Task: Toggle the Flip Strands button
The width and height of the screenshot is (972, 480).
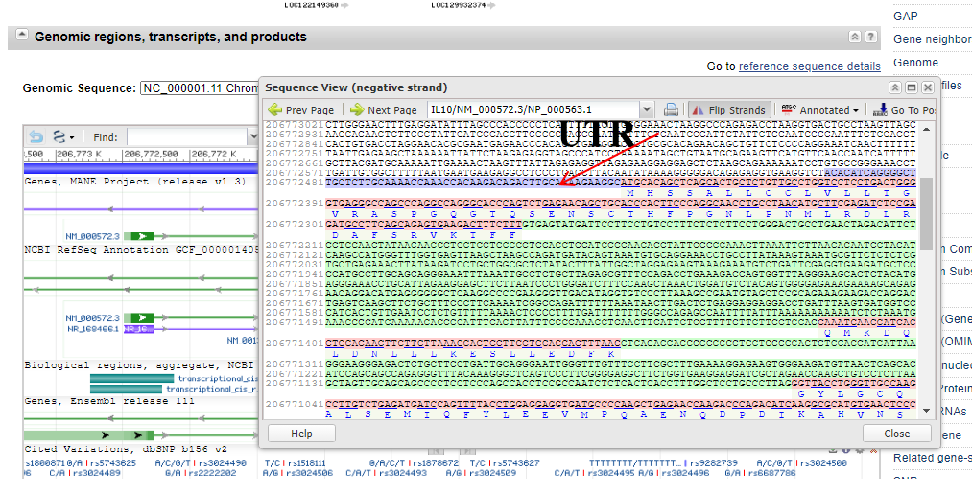Action: (729, 109)
